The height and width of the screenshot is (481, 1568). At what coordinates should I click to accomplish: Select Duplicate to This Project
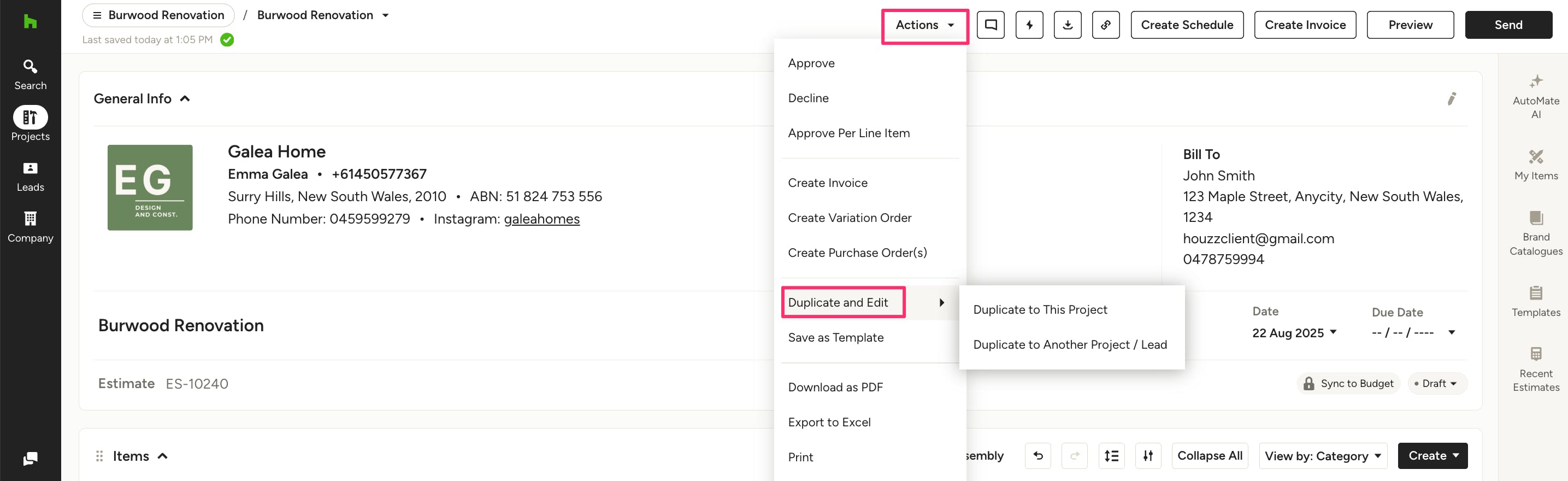[1040, 309]
